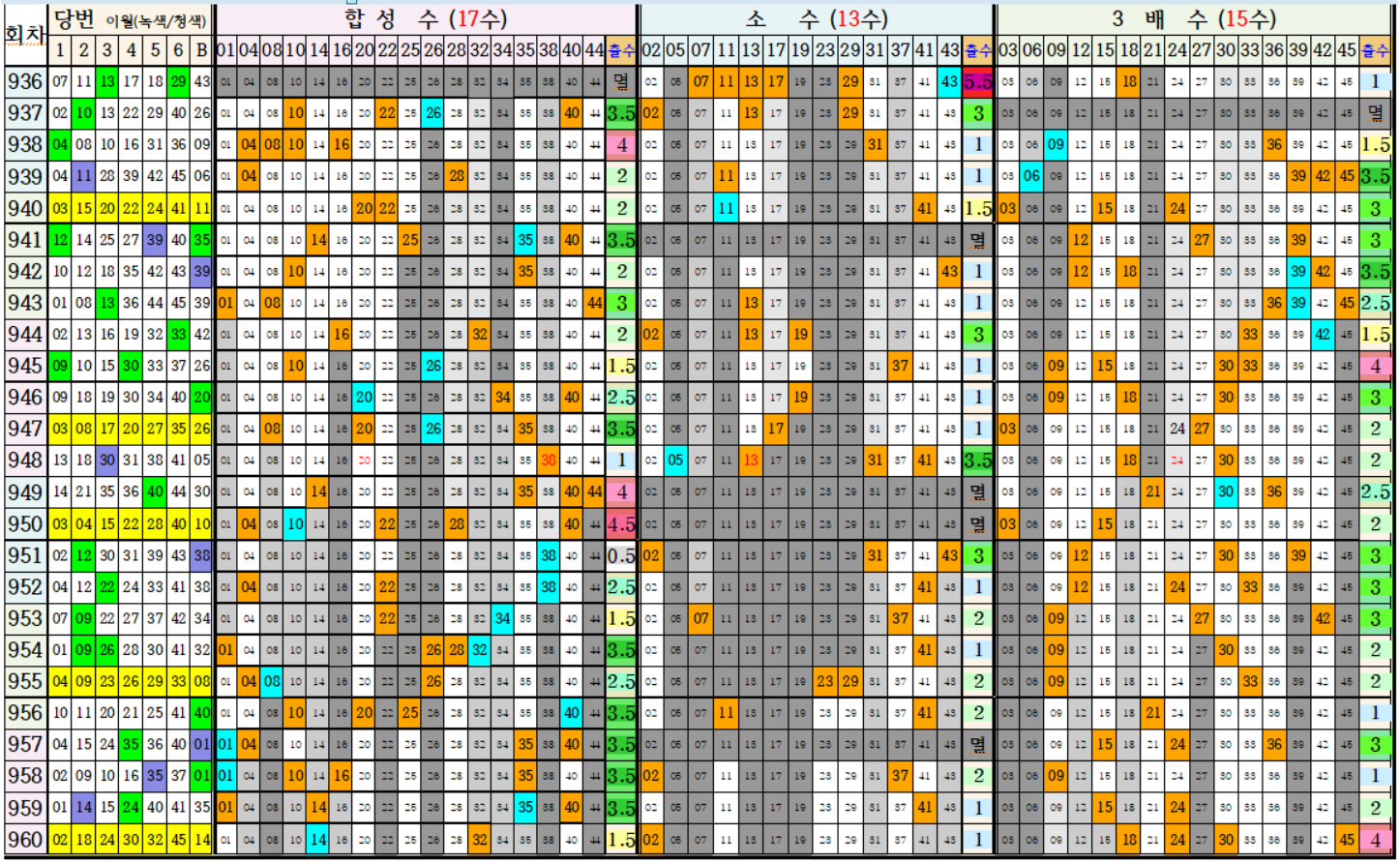The height and width of the screenshot is (863, 1400).
Task: Select the bonus column header B
Action: (x=200, y=50)
